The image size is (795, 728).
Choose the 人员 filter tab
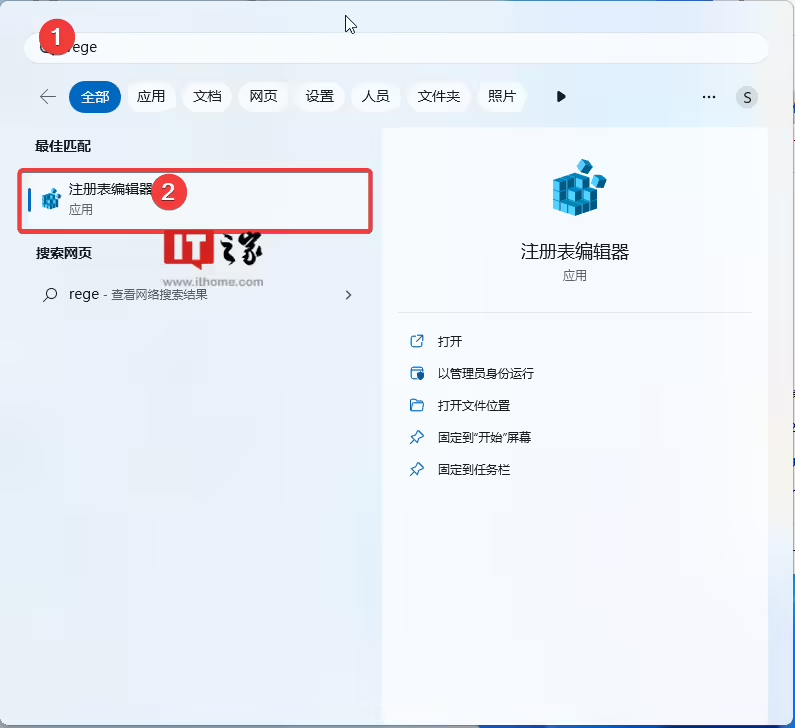pyautogui.click(x=376, y=97)
